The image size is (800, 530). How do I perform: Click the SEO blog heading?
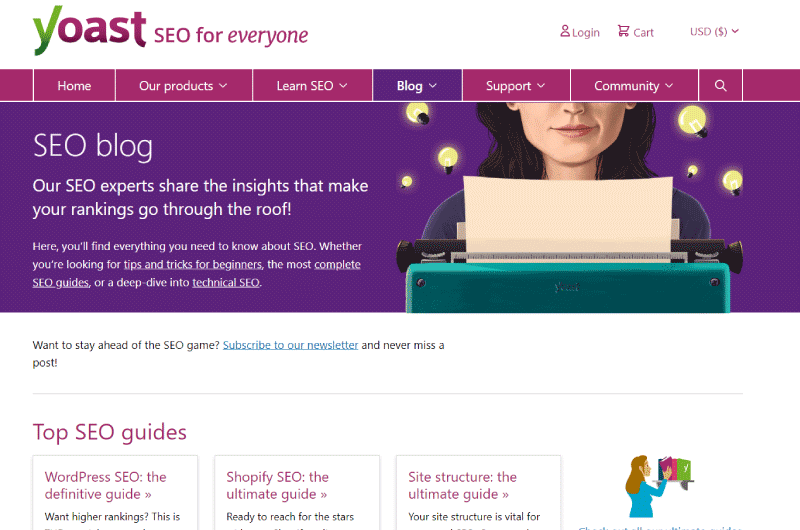tap(93, 146)
